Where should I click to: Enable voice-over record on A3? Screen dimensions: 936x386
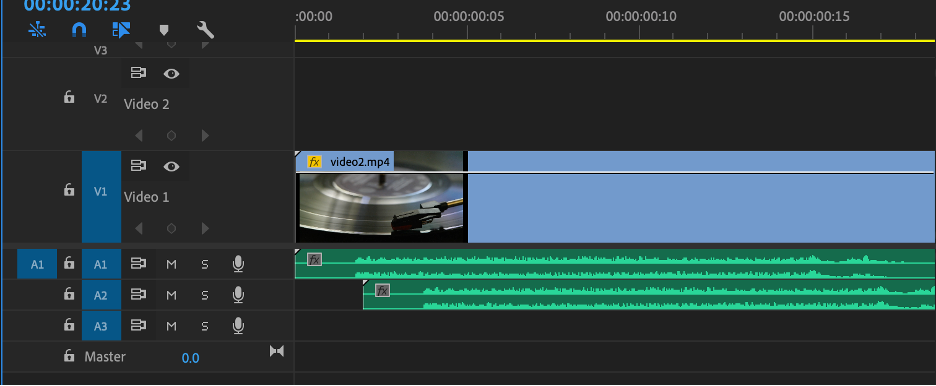pyautogui.click(x=238, y=326)
